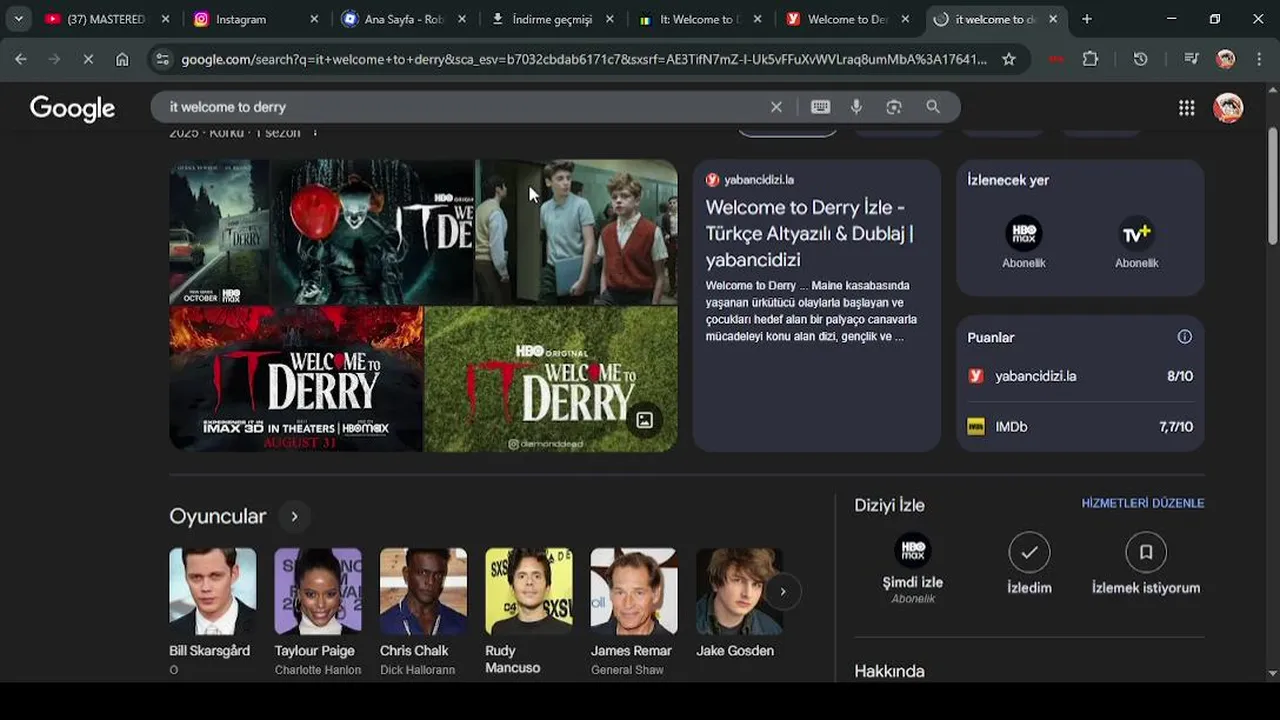Clear the search query
The width and height of the screenshot is (1280, 720).
[776, 107]
